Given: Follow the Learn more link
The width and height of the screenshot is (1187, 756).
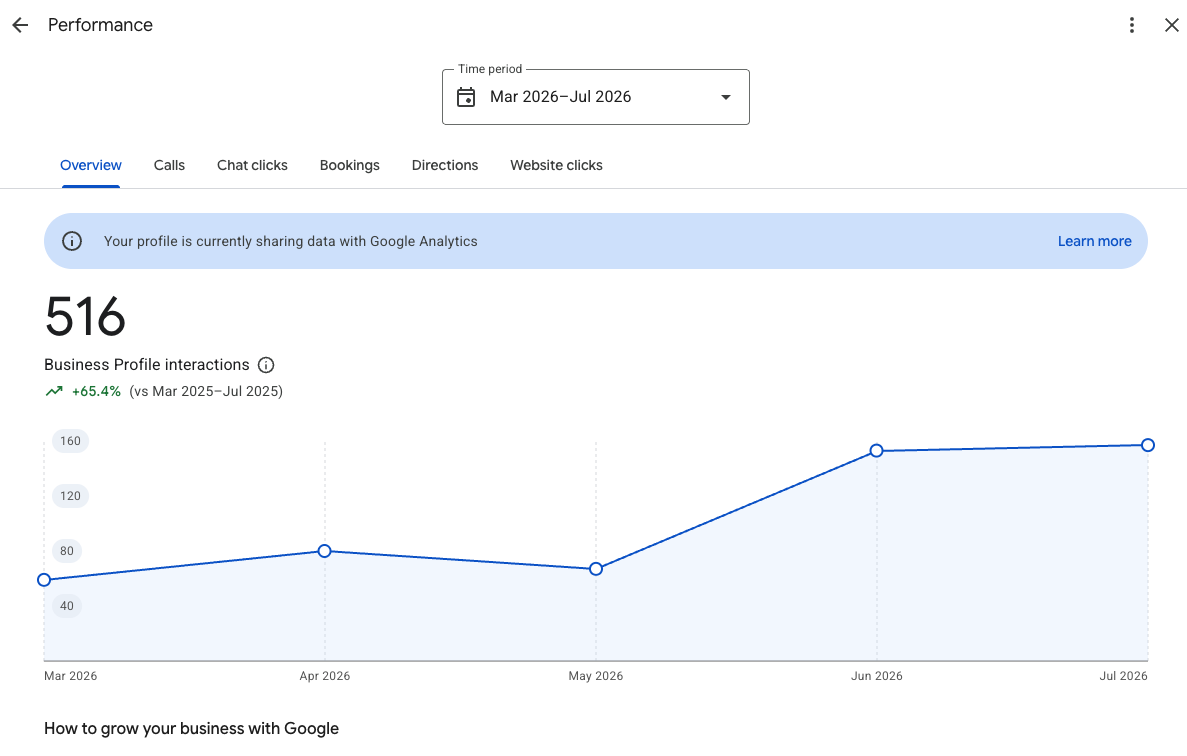Looking at the screenshot, I should click(x=1094, y=241).
